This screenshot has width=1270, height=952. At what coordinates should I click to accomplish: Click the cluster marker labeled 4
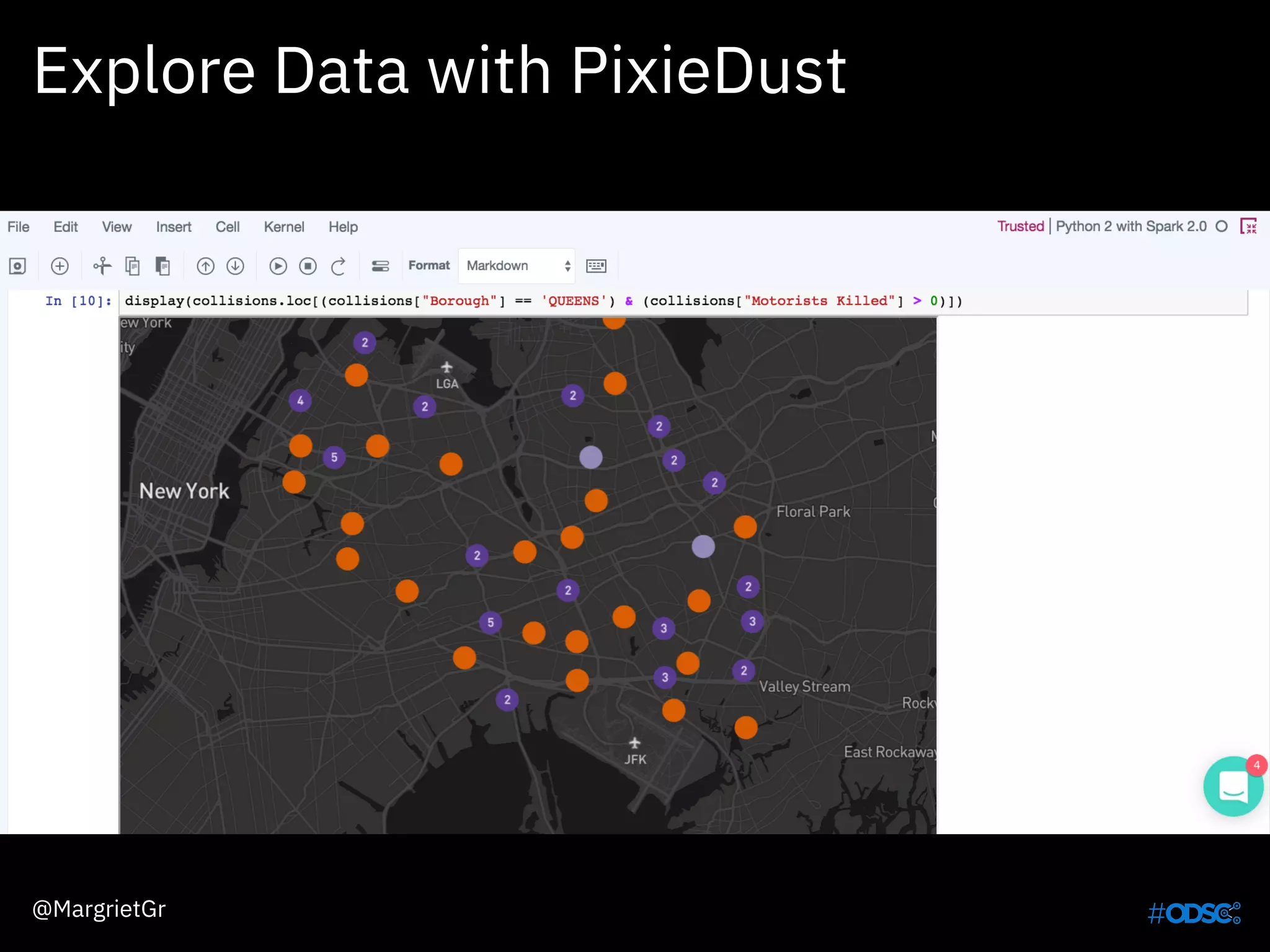[300, 400]
